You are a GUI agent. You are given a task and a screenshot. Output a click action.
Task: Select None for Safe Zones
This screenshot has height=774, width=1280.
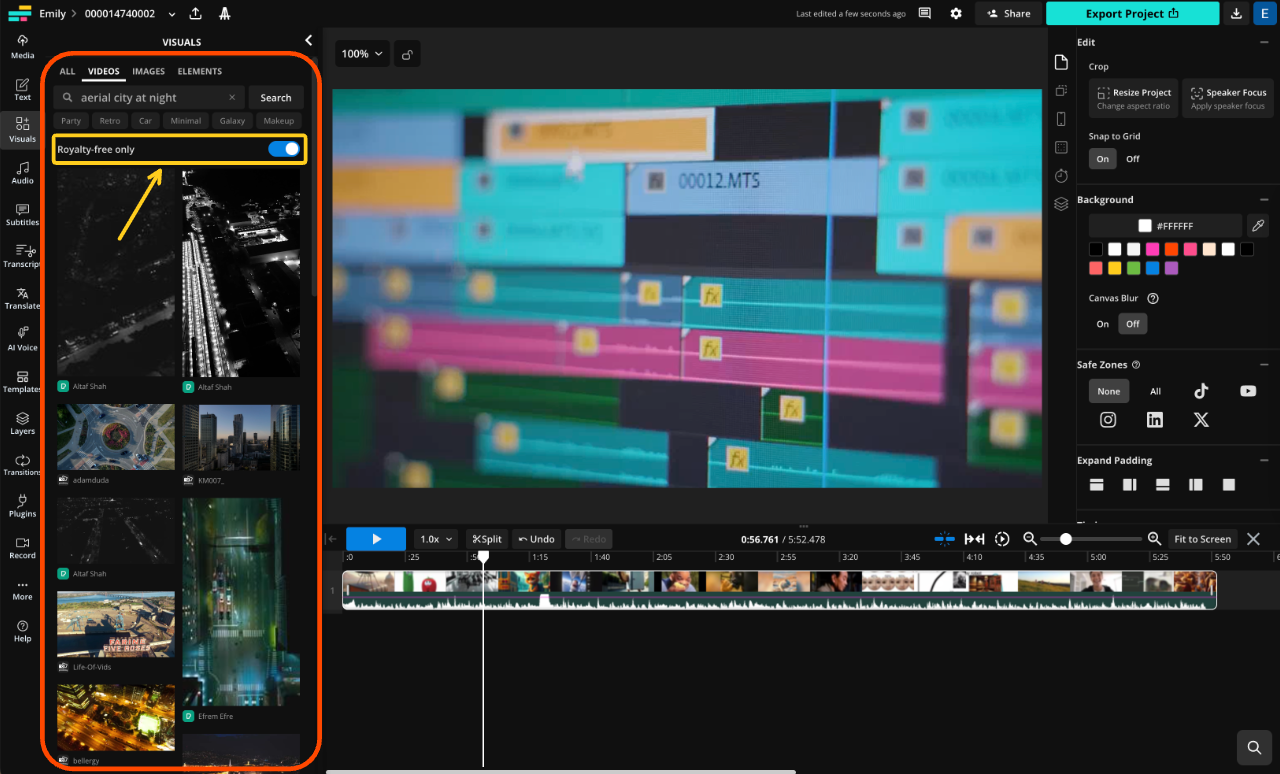click(x=1109, y=391)
